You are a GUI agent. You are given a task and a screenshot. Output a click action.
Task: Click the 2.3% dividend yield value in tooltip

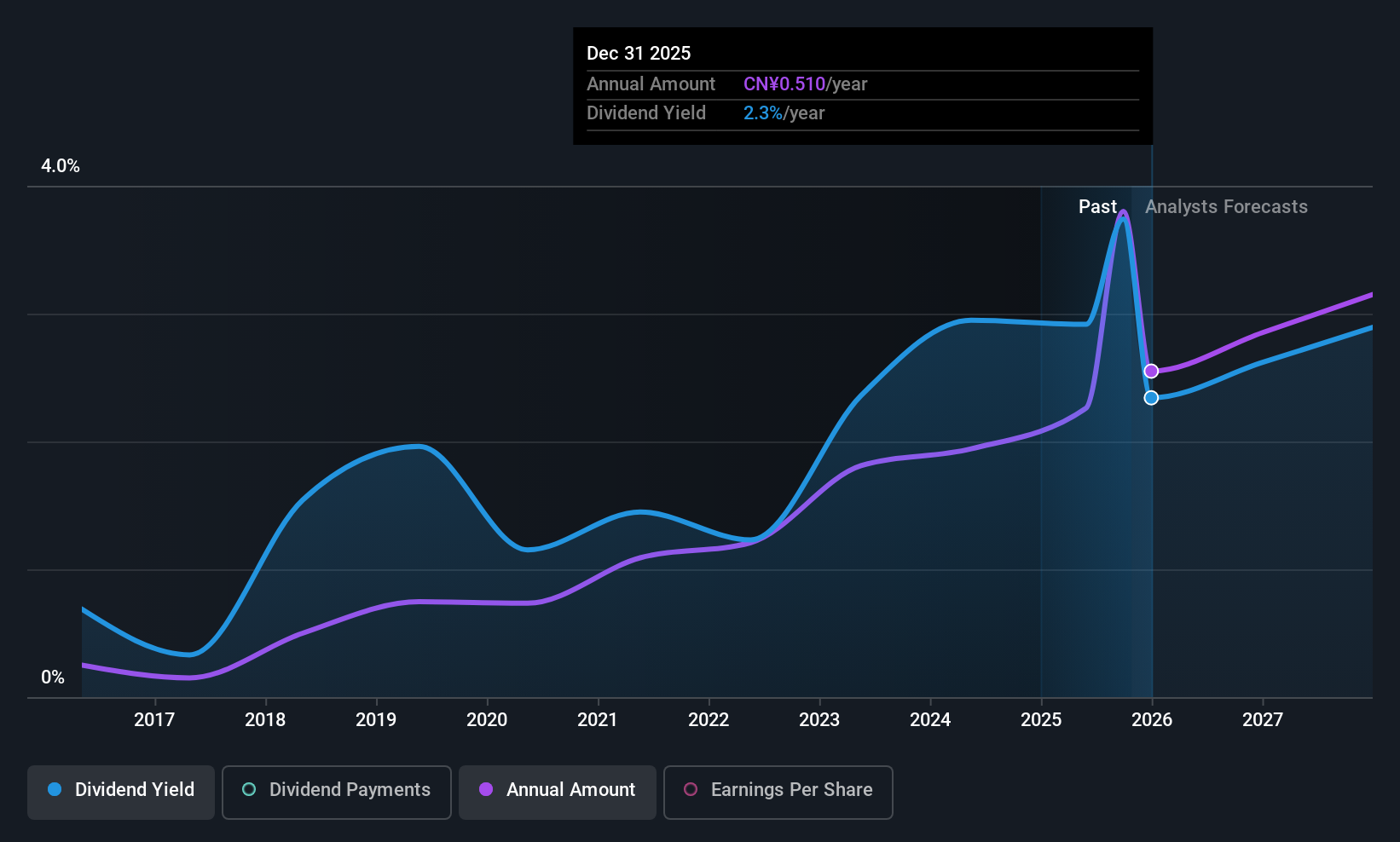click(x=763, y=113)
